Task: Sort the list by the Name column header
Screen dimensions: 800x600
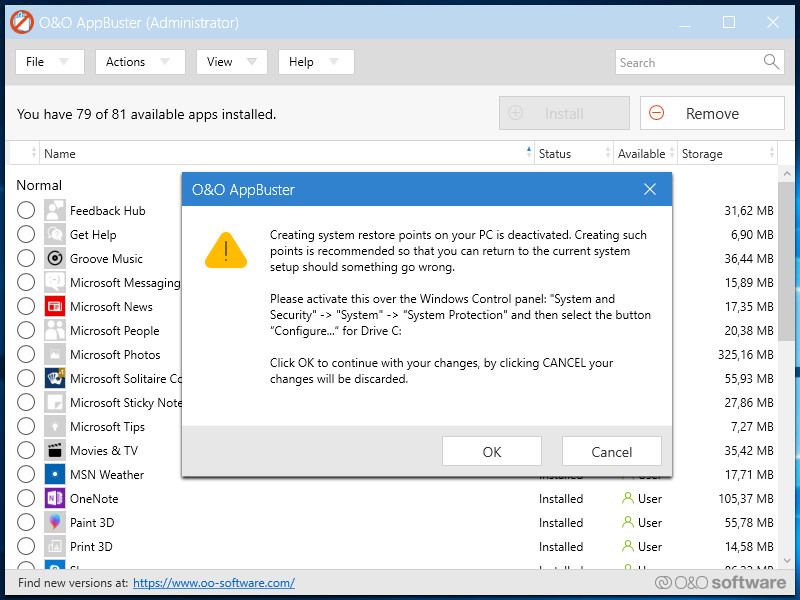Action: point(287,154)
